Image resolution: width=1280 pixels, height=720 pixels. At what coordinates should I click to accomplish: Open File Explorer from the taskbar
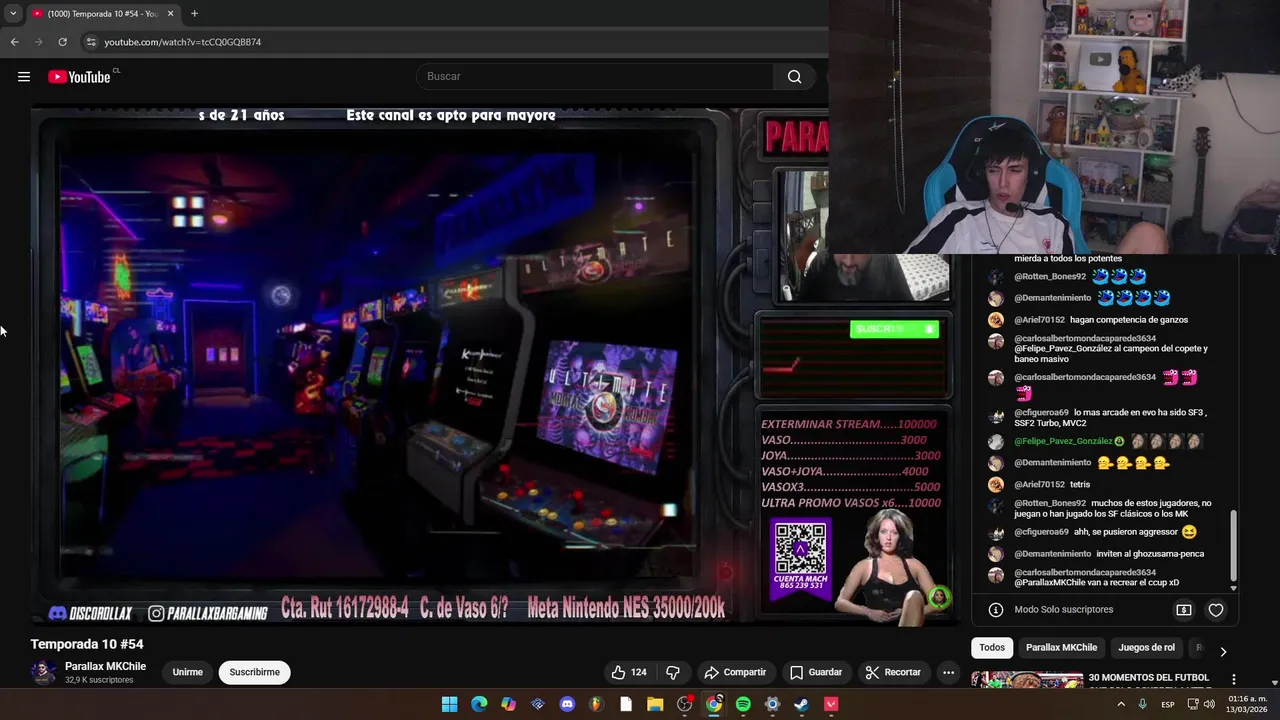point(655,704)
